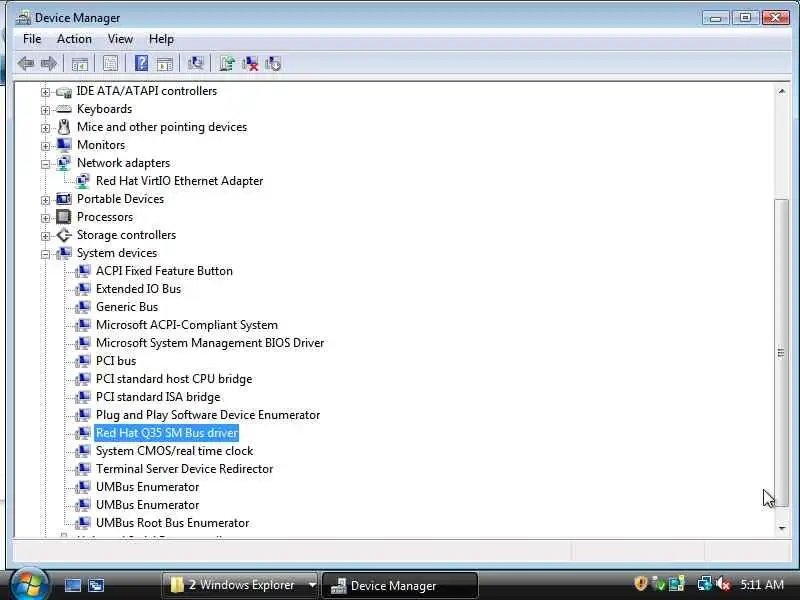The width and height of the screenshot is (800, 600).
Task: Toggle the Show/Hide Action Pane icon
Action: pyautogui.click(x=164, y=64)
